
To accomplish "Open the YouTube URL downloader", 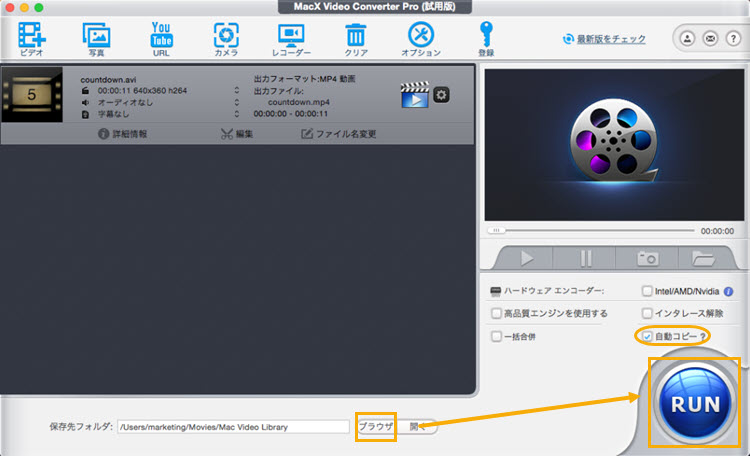I will click(x=161, y=39).
